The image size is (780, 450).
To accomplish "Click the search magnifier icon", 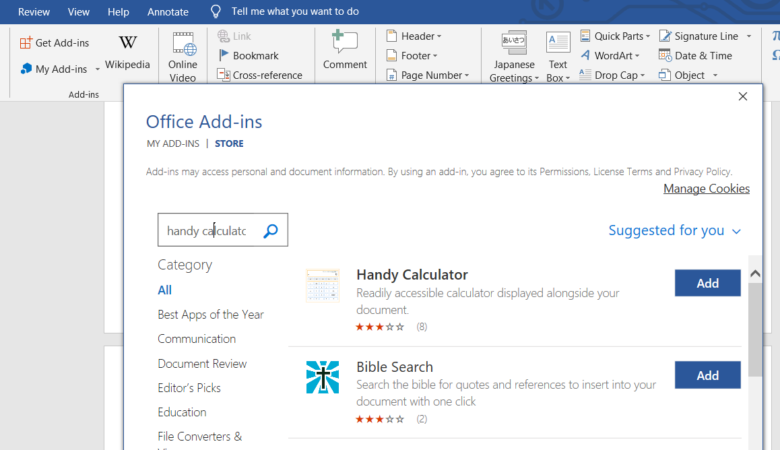I will 271,231.
